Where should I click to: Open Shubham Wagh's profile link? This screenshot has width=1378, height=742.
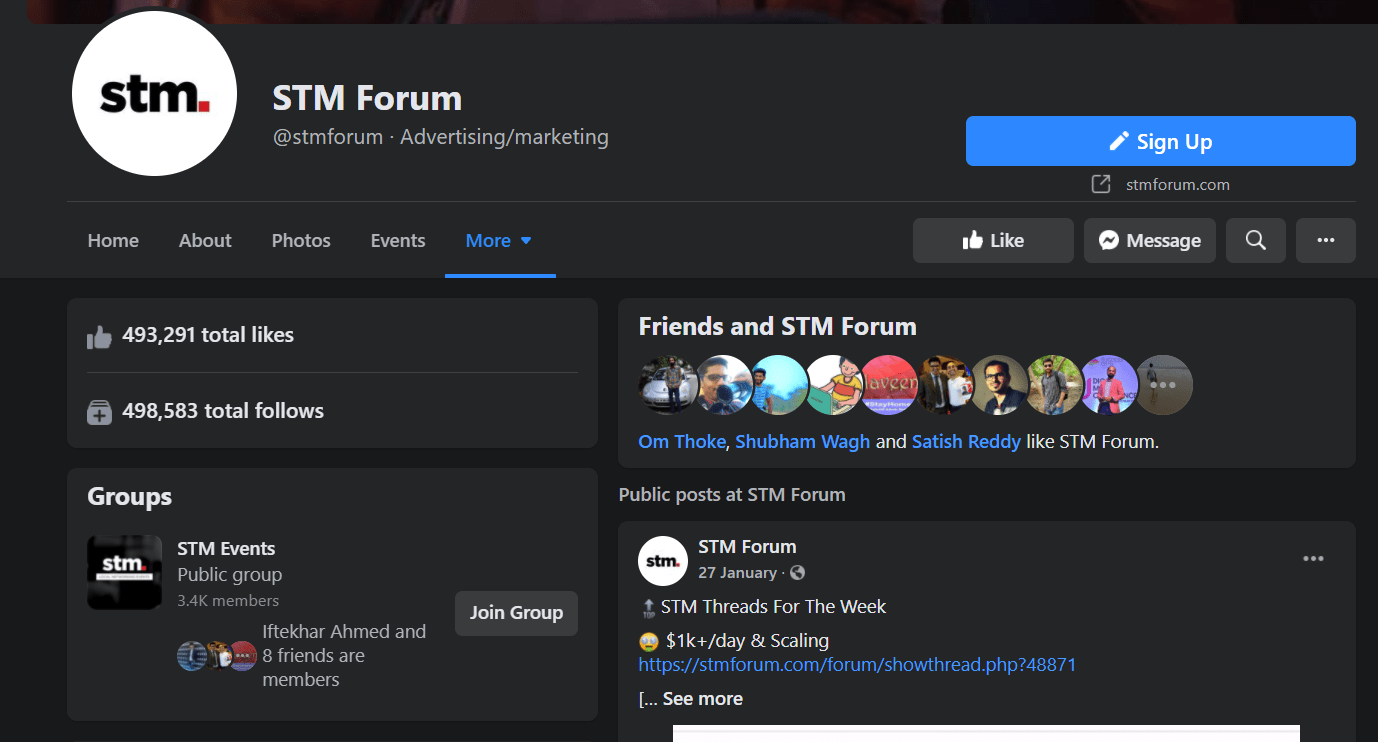pos(802,441)
